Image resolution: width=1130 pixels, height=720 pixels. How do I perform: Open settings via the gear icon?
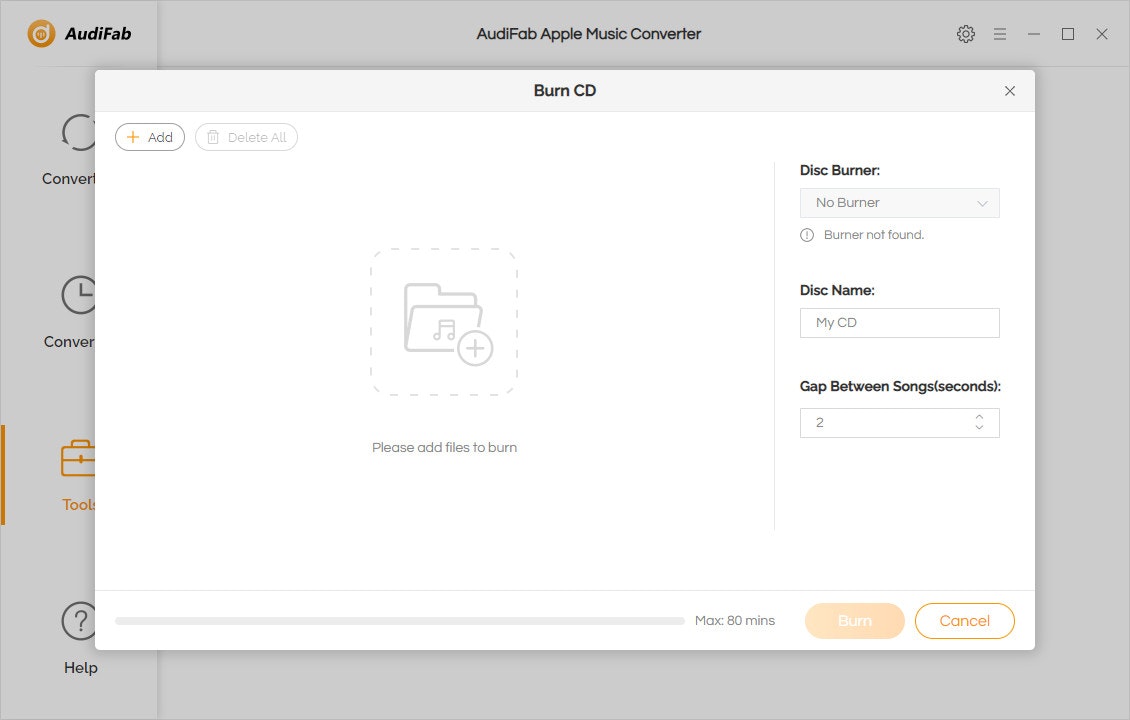pos(966,34)
